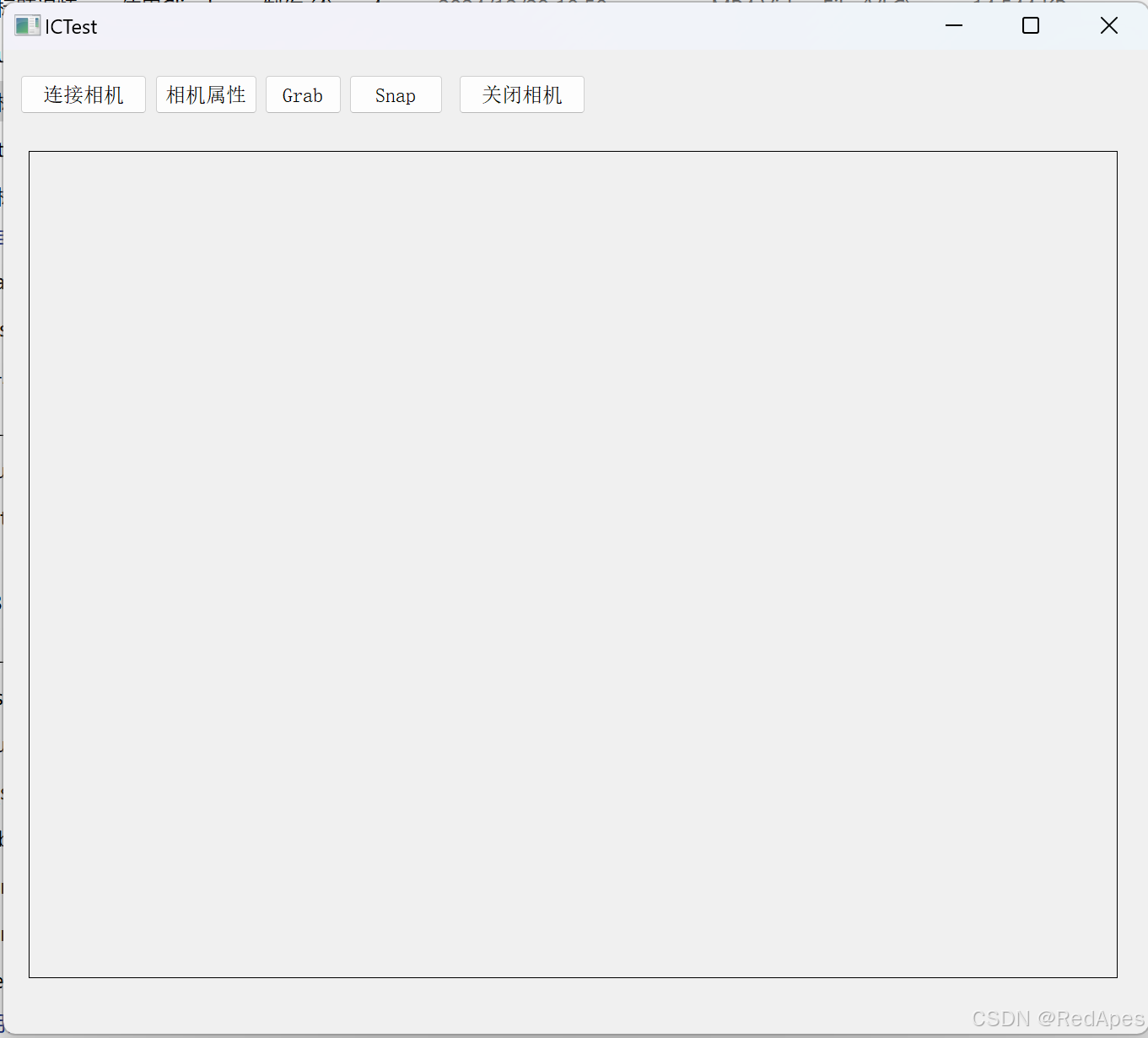Screen dimensions: 1148x1038
Task: Click the ICTest window title text
Action: pos(71,26)
